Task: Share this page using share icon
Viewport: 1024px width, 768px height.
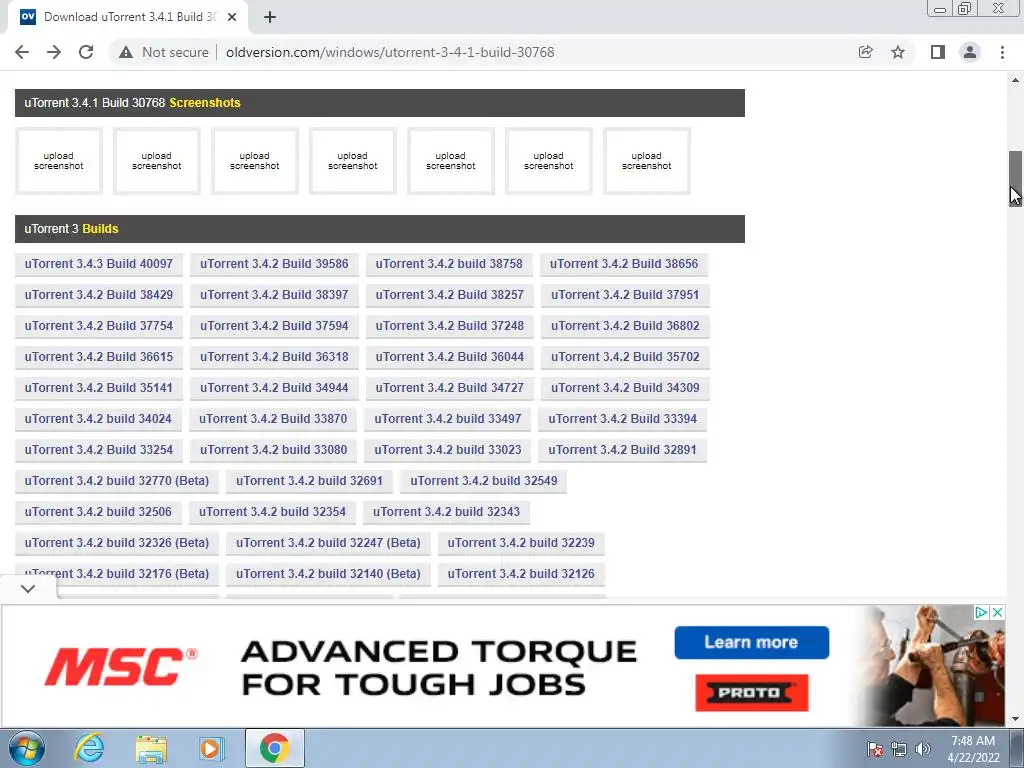Action: click(x=865, y=52)
